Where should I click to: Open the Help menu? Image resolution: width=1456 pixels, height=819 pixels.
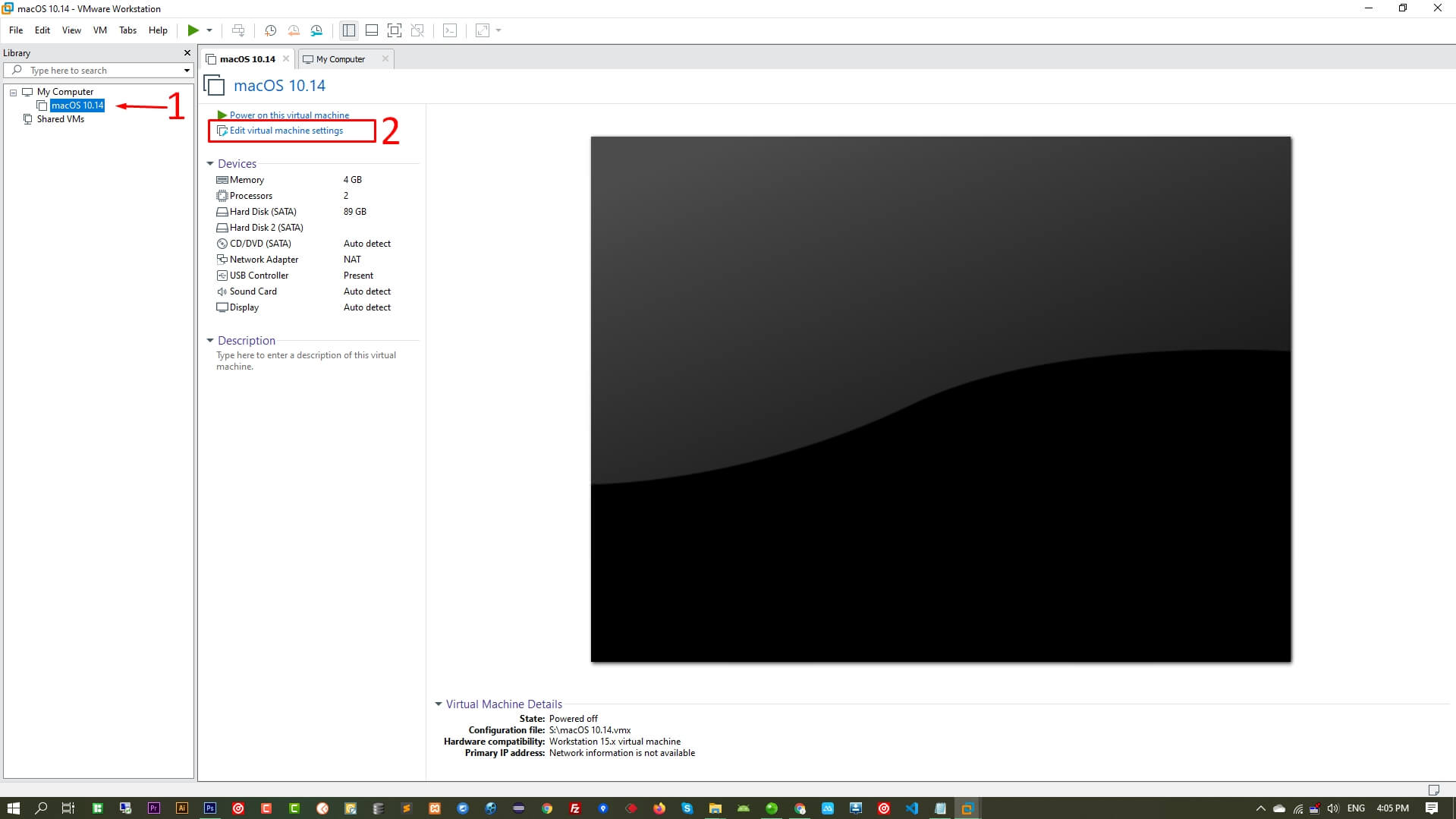coord(158,30)
